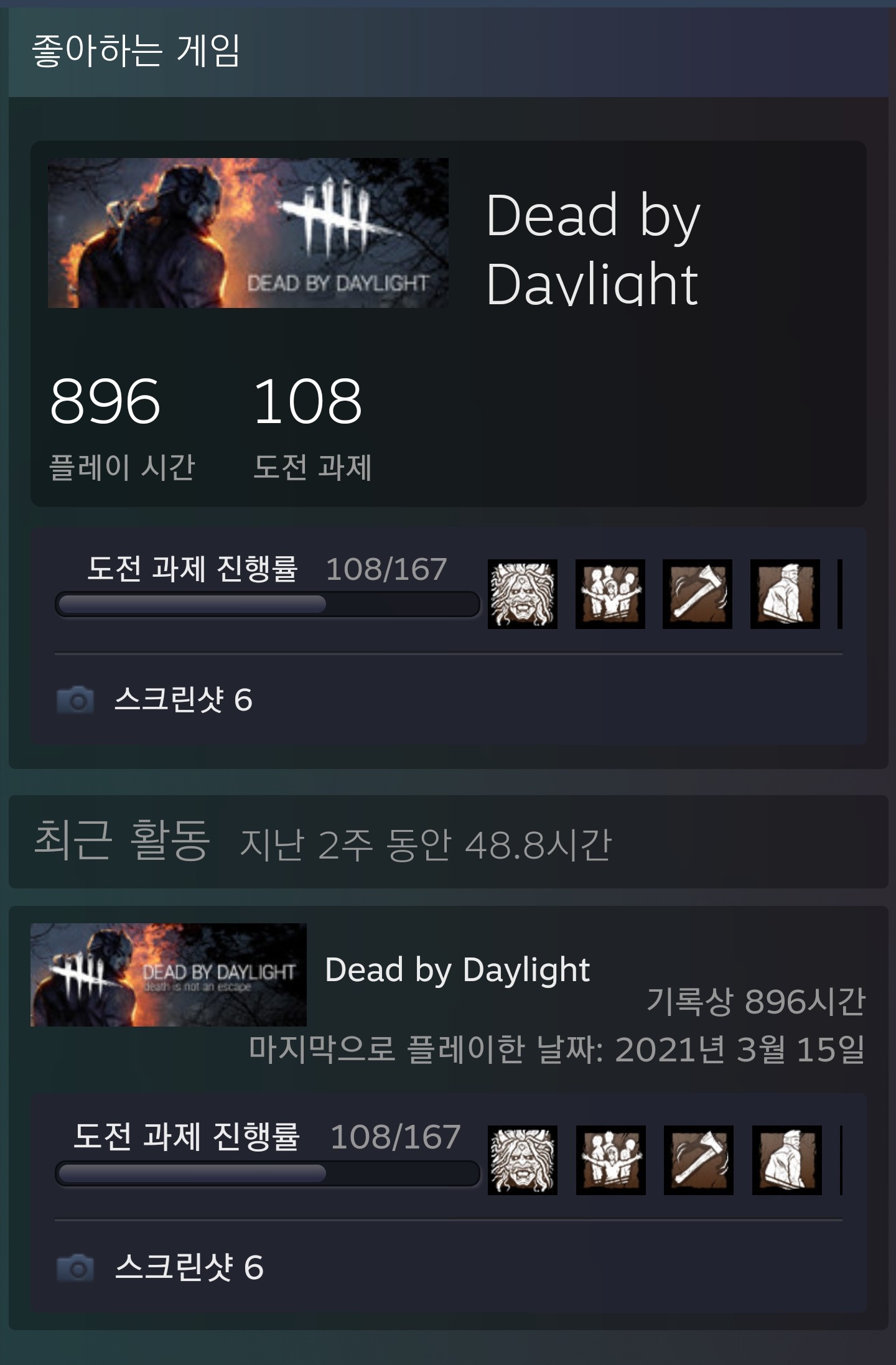Viewport: 896px width, 1365px height.
Task: Open the small Dead by Daylight capsule image
Action: click(x=169, y=975)
